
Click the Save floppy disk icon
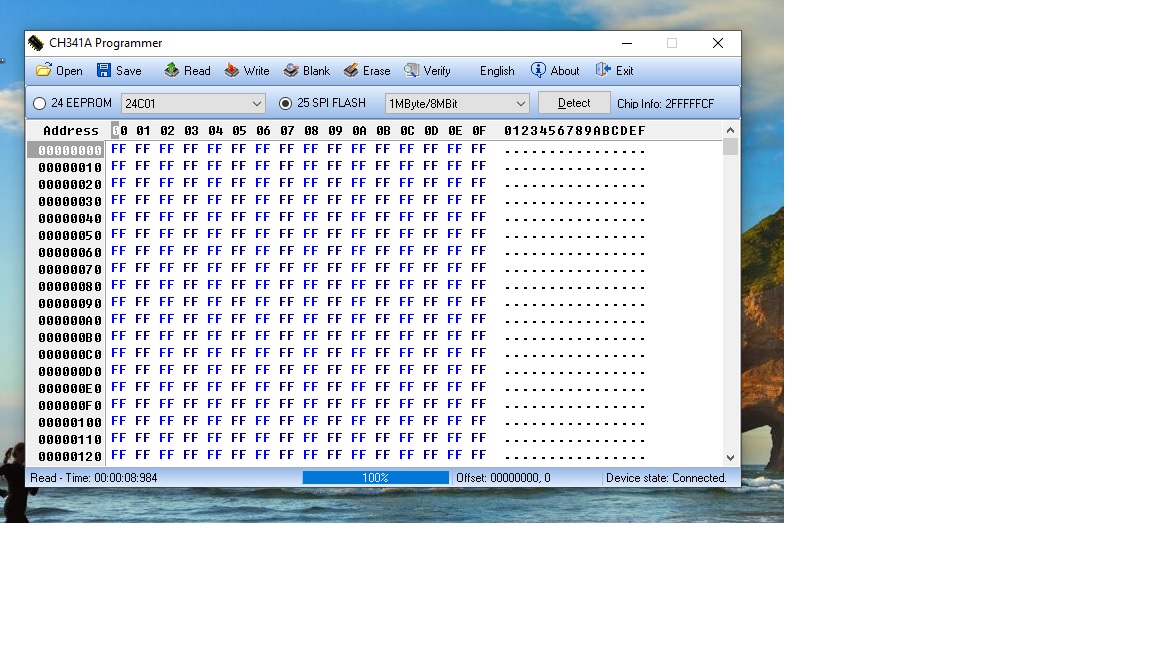tap(104, 71)
